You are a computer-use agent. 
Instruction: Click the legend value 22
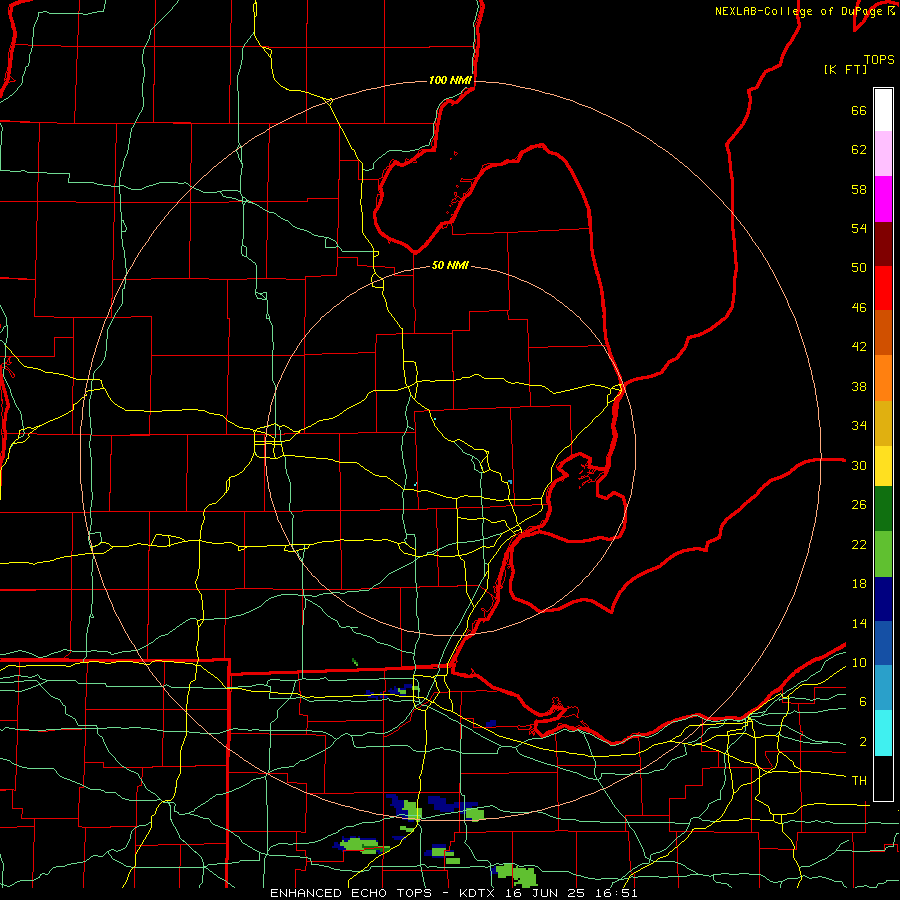pos(859,545)
